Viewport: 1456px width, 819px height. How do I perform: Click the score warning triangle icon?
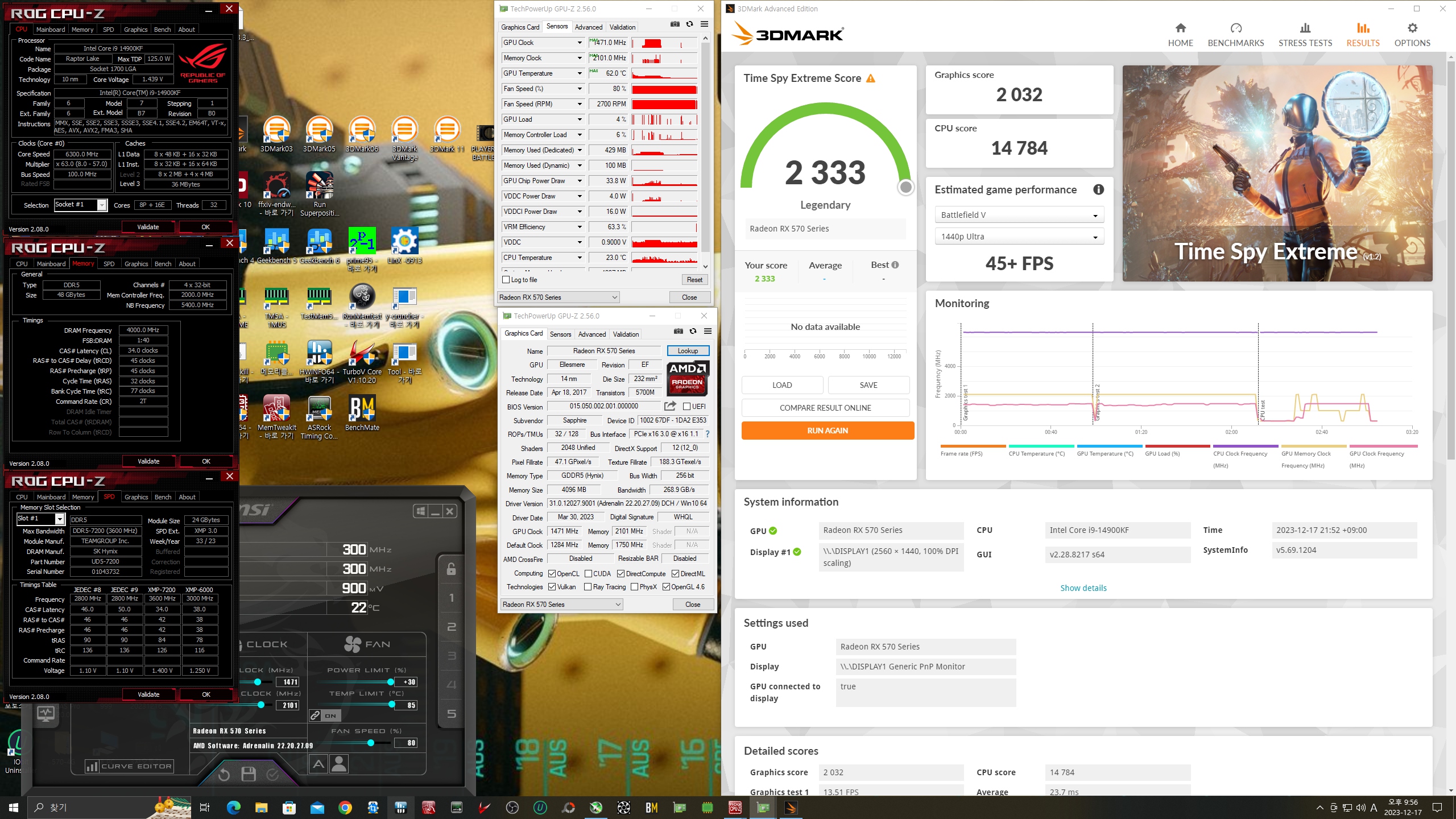(871, 78)
